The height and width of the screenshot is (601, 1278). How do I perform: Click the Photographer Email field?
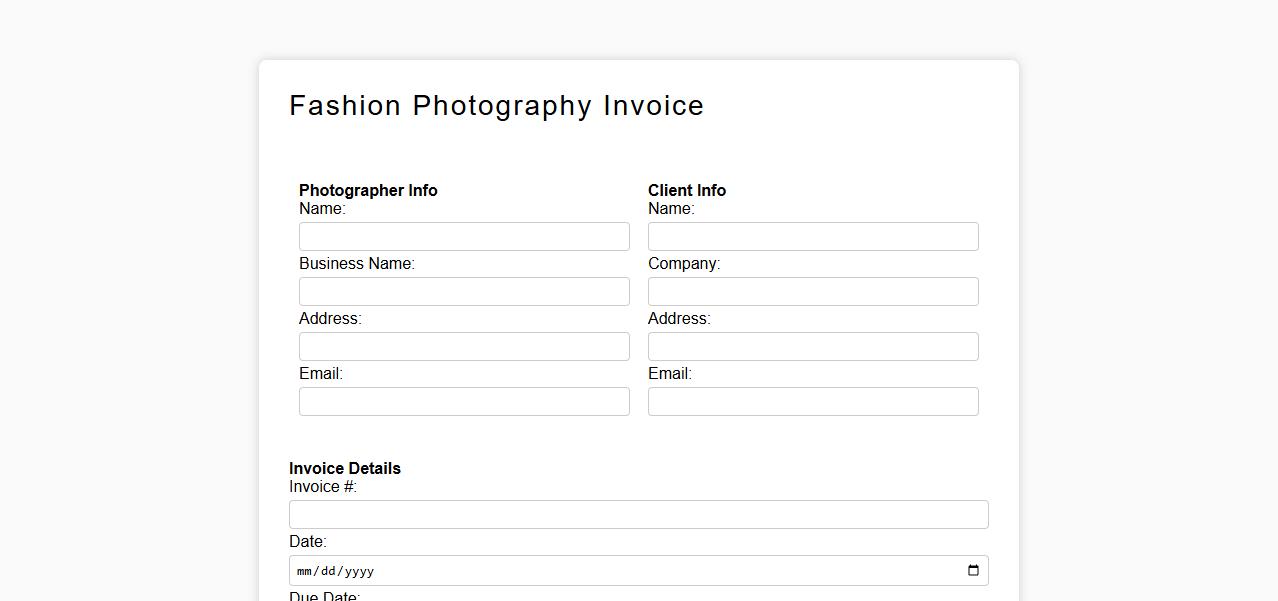pos(464,402)
